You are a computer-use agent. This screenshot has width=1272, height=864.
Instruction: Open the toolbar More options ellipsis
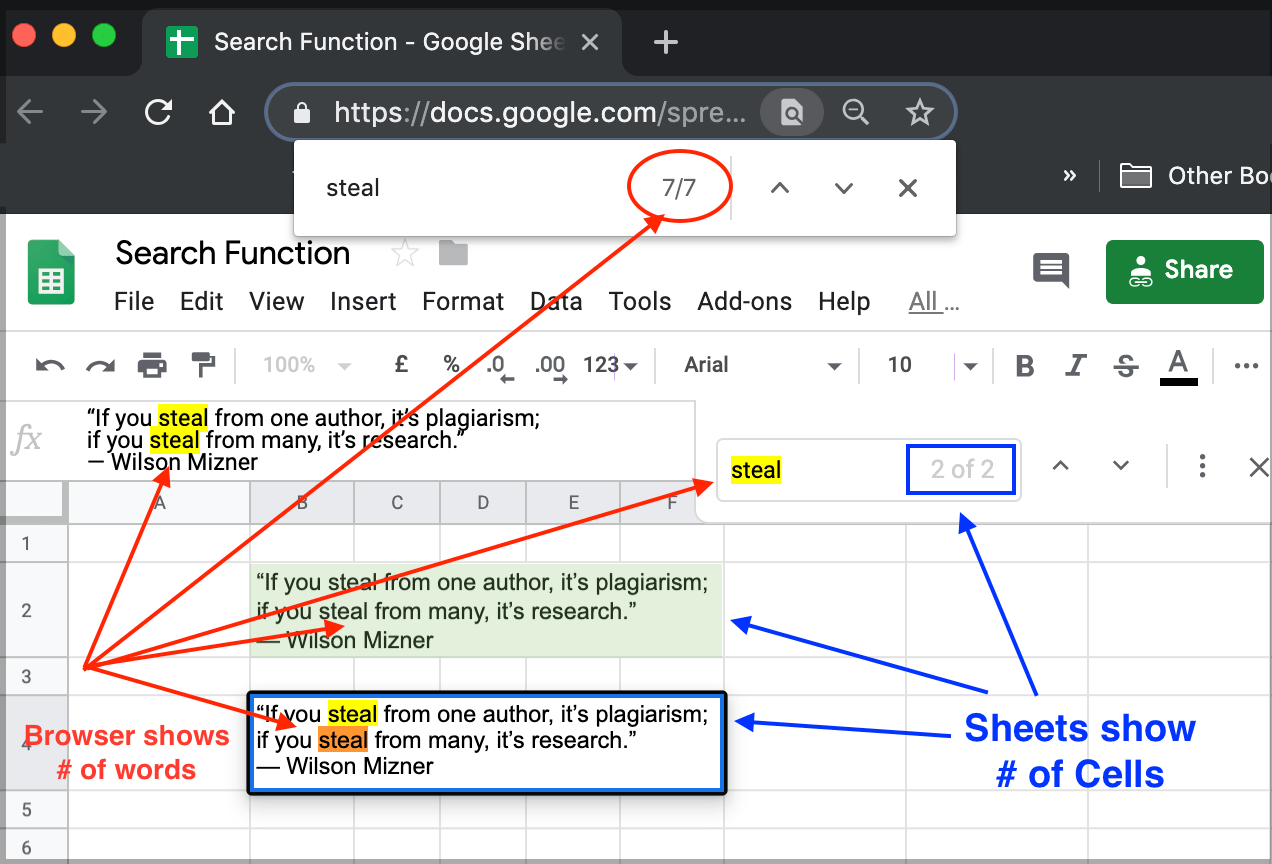point(1246,366)
